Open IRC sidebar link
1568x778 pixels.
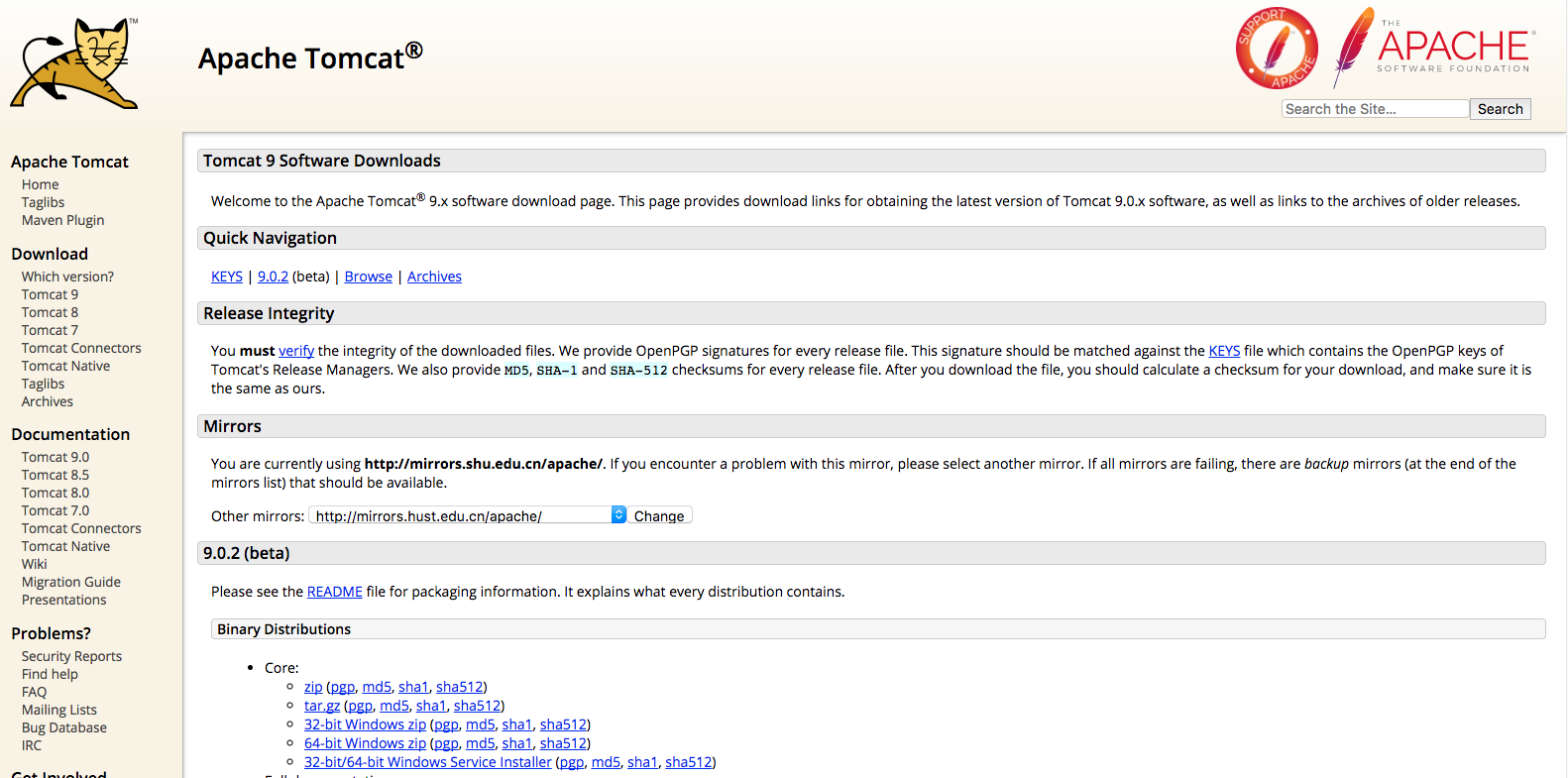(x=32, y=745)
